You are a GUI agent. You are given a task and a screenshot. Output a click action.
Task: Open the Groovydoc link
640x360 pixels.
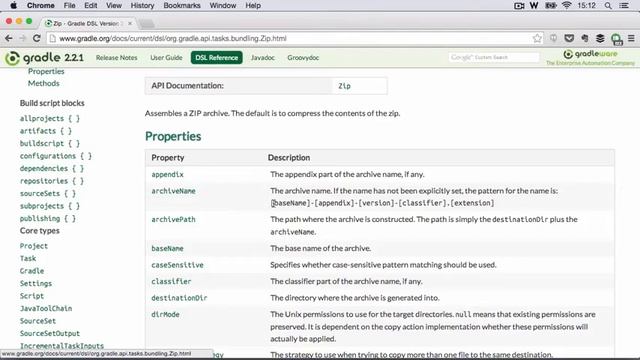[x=303, y=58]
